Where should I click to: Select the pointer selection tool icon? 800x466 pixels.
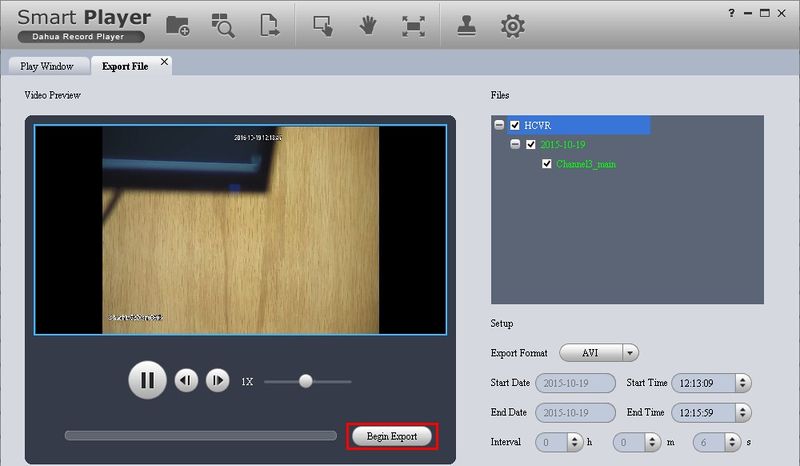click(x=323, y=26)
